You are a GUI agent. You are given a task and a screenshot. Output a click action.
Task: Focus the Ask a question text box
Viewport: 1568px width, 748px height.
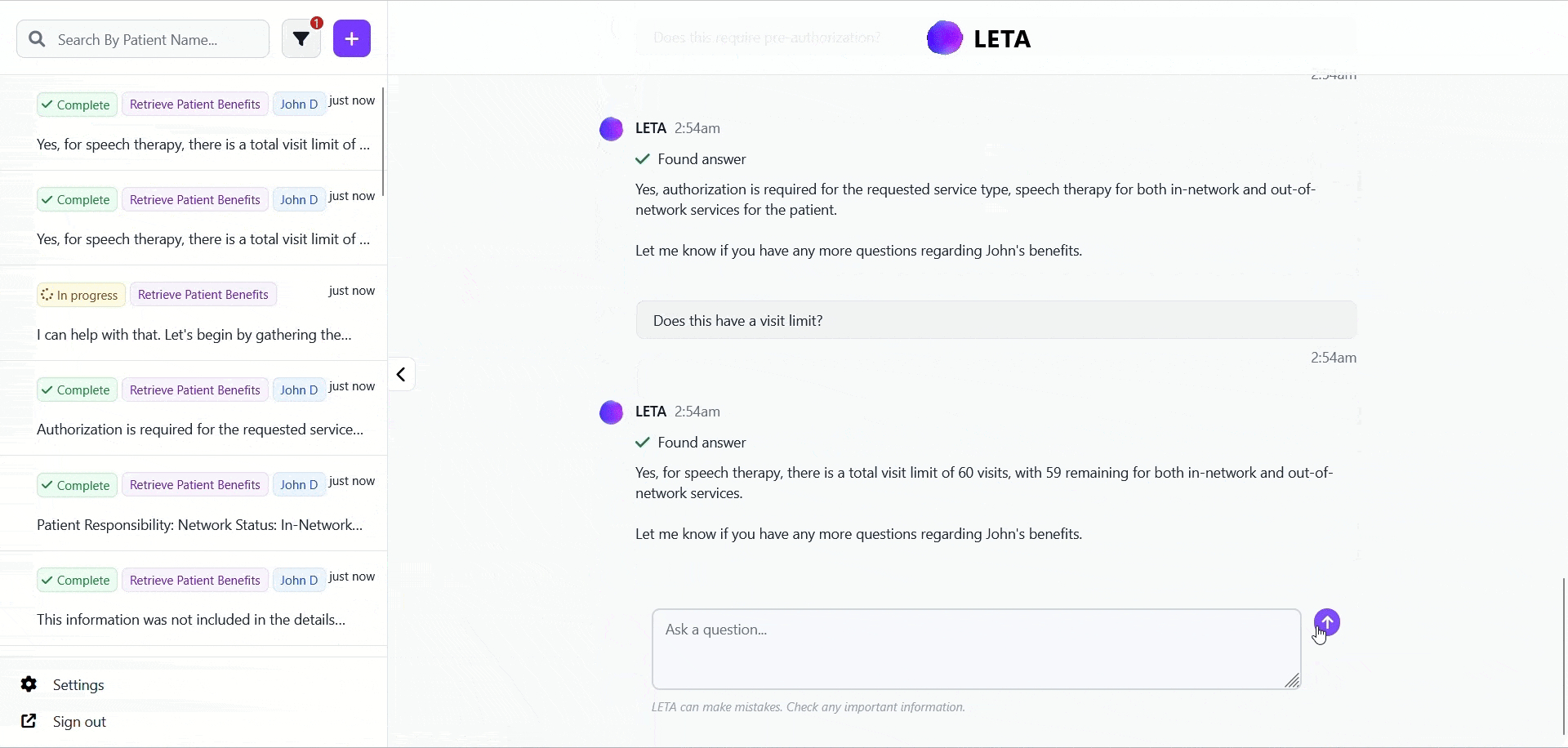pyautogui.click(x=976, y=648)
